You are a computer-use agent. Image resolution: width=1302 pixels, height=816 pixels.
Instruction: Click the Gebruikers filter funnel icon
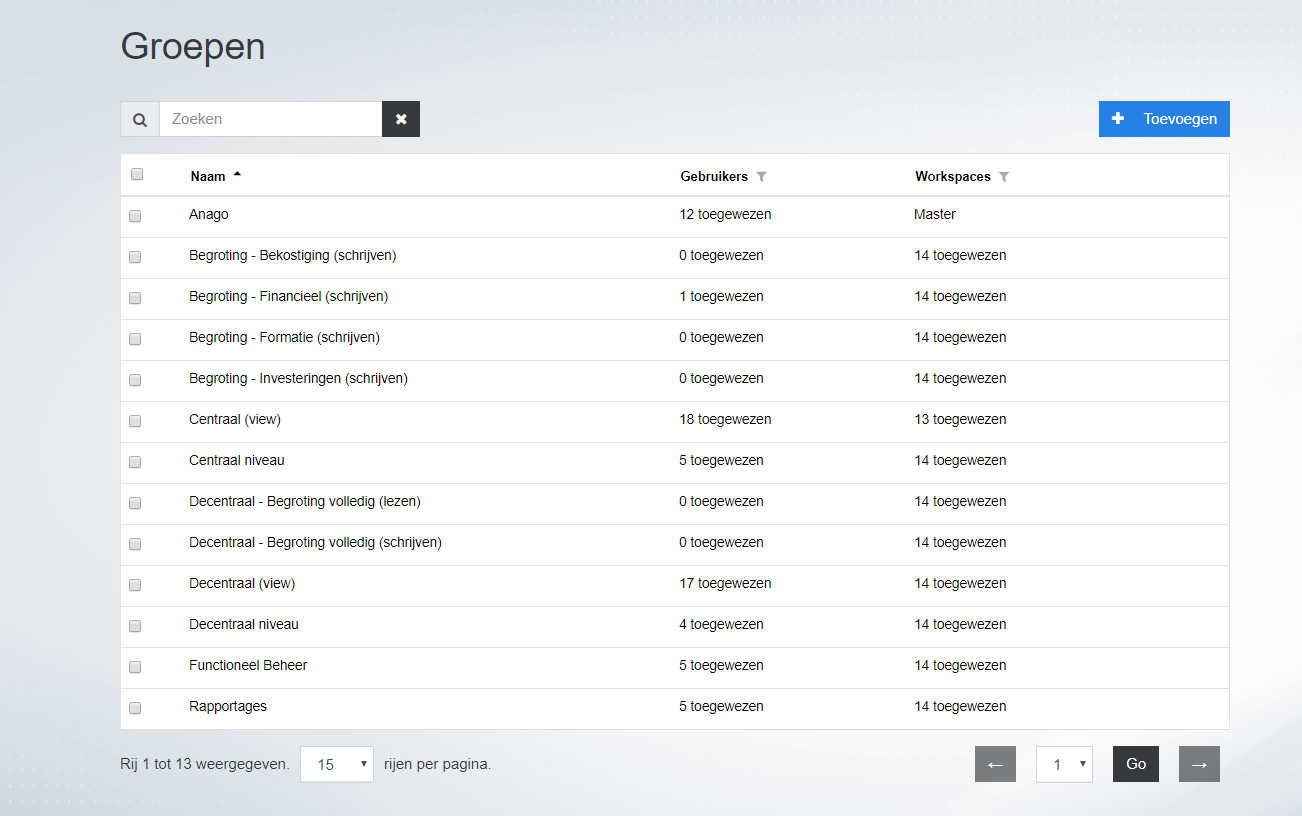coord(761,177)
